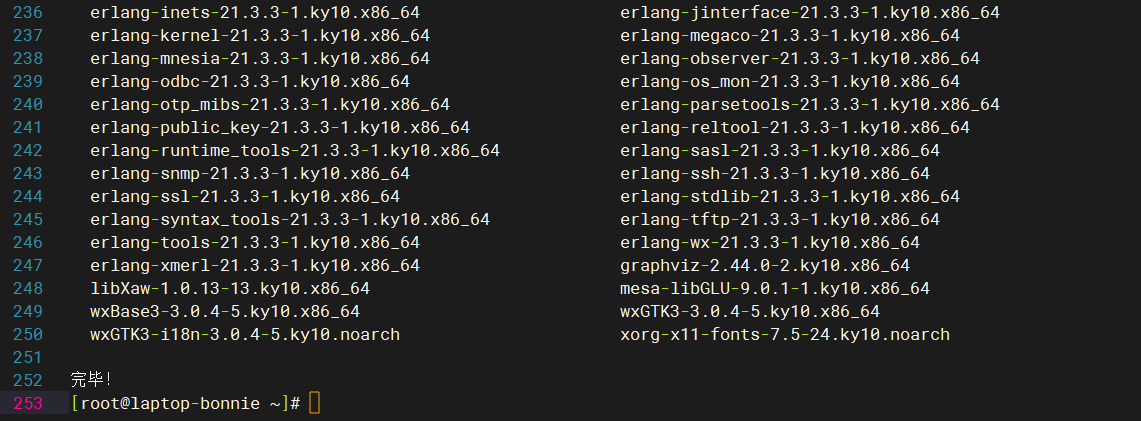This screenshot has width=1141, height=421.
Task: Click mesa-libGLU-9.0.1-1 package text
Action: click(x=775, y=289)
